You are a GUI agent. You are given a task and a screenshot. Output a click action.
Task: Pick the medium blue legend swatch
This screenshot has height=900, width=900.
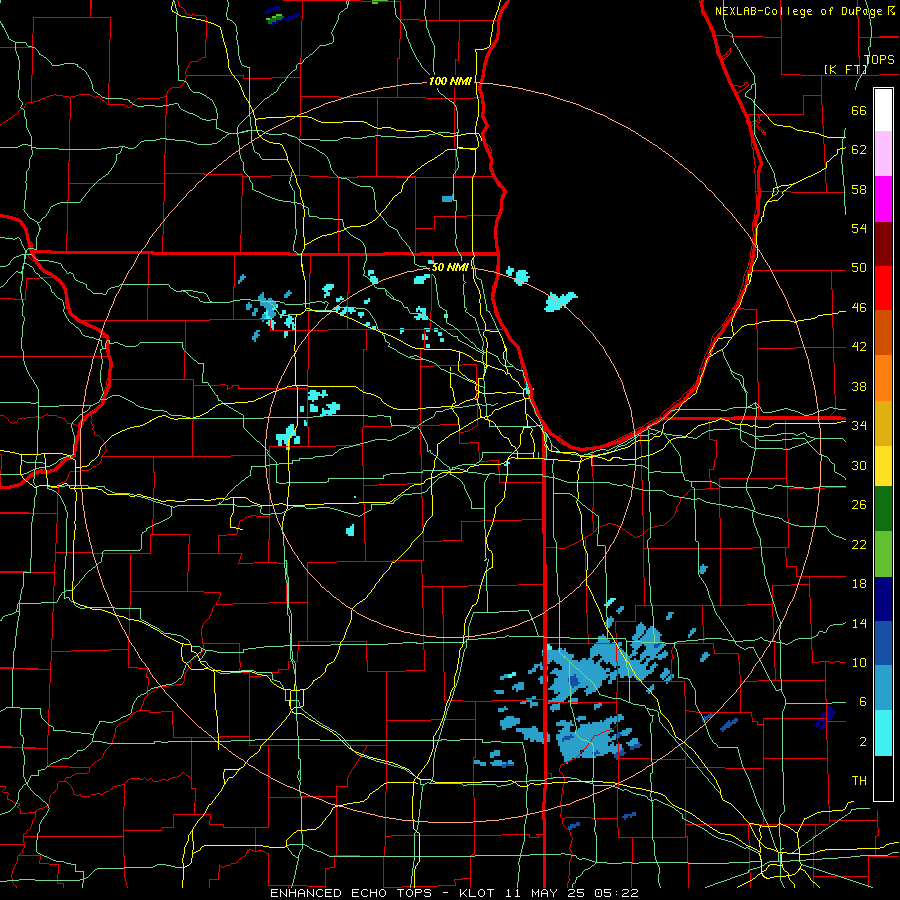(883, 643)
